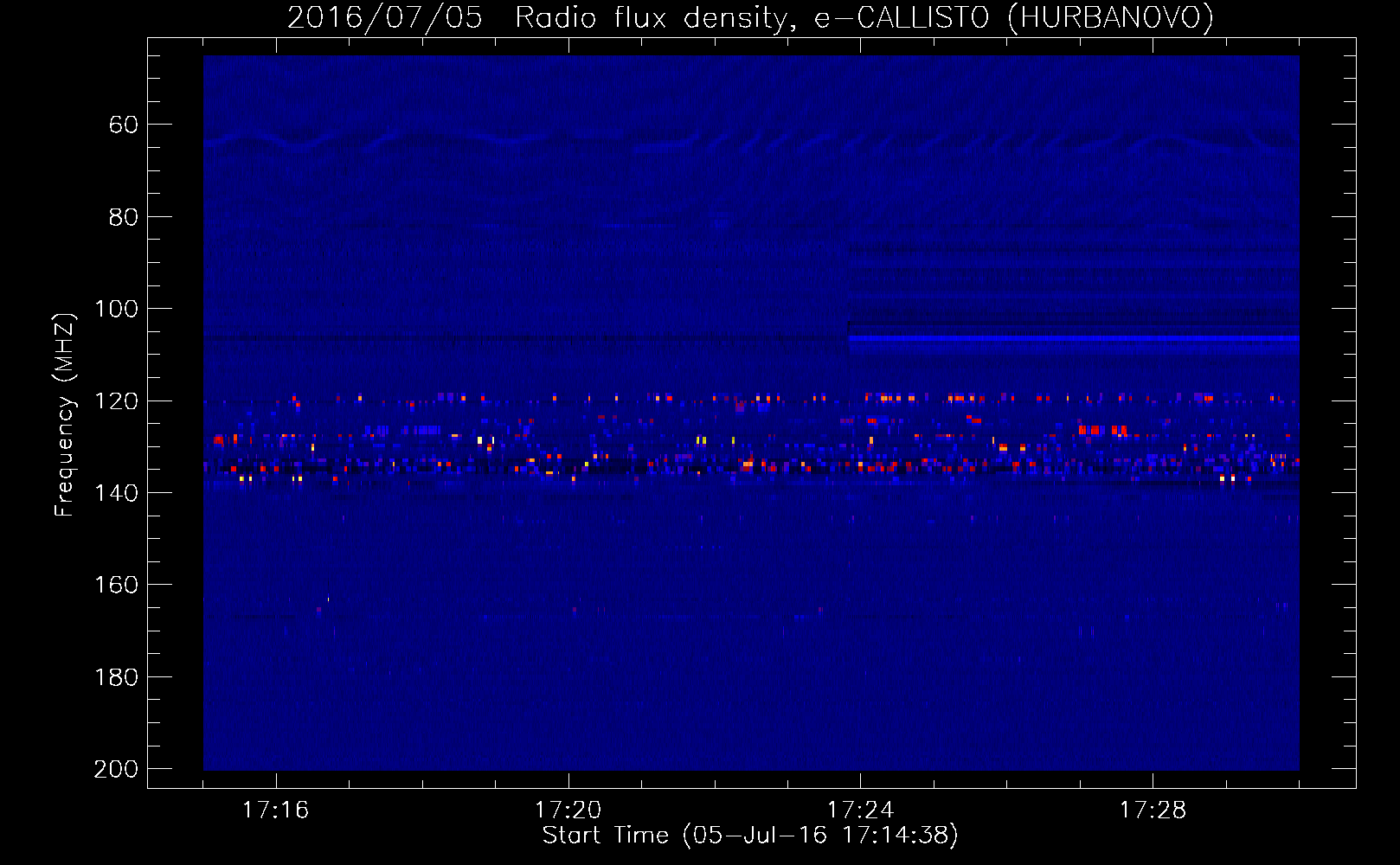Click the 17:16 time tick label
The image size is (1400, 865).
click(275, 811)
